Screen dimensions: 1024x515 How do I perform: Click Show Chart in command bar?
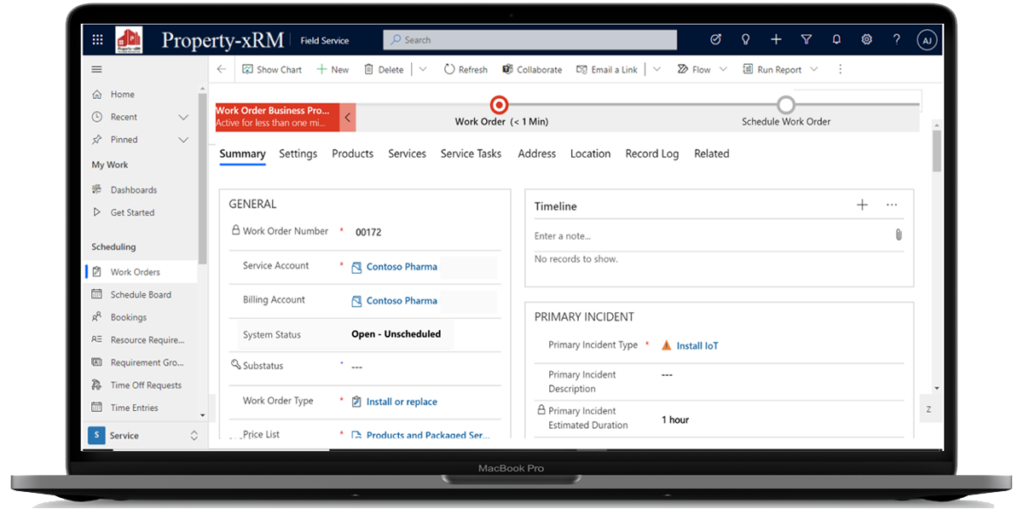pyautogui.click(x=272, y=69)
